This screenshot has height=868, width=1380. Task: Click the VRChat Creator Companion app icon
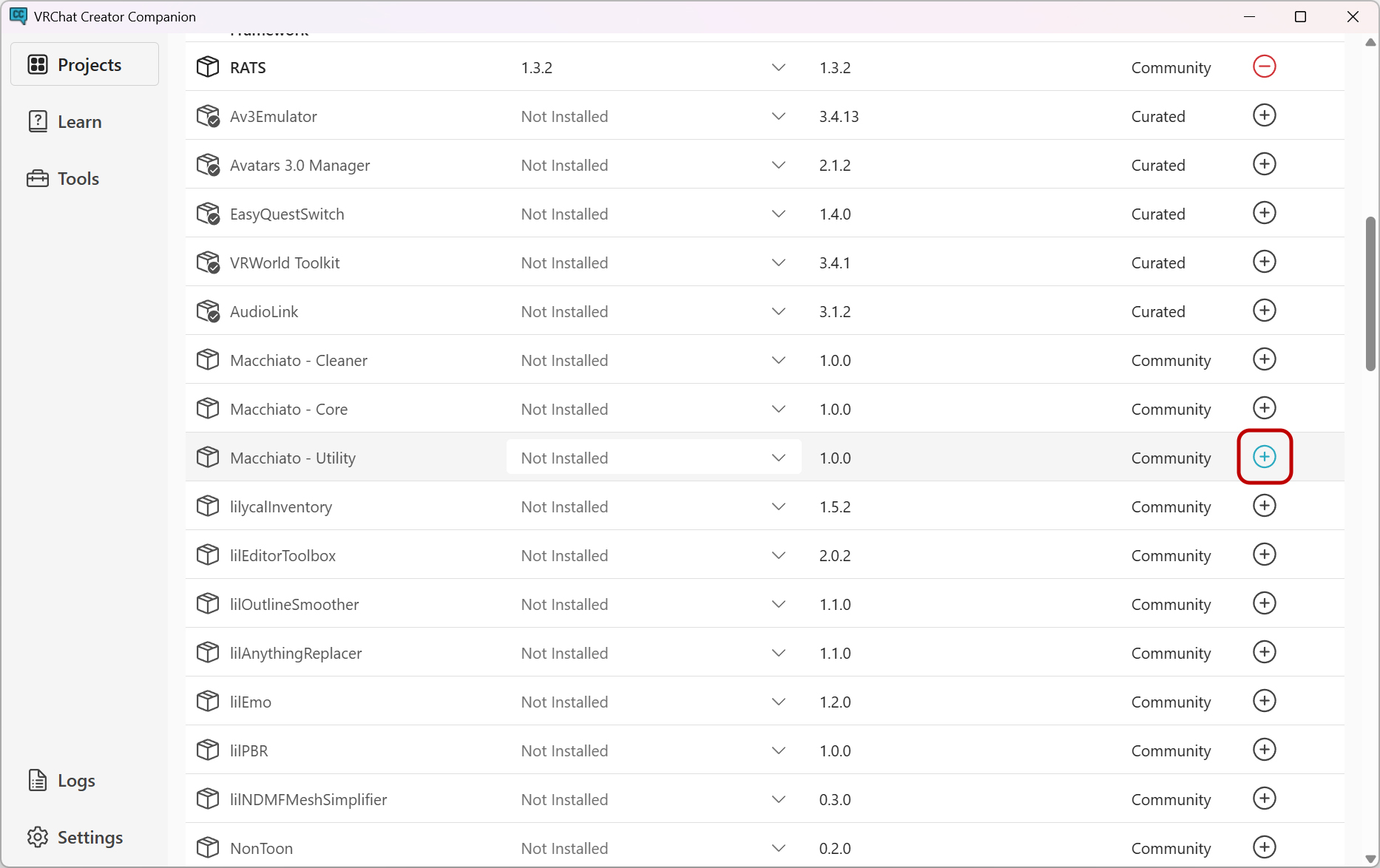18,16
